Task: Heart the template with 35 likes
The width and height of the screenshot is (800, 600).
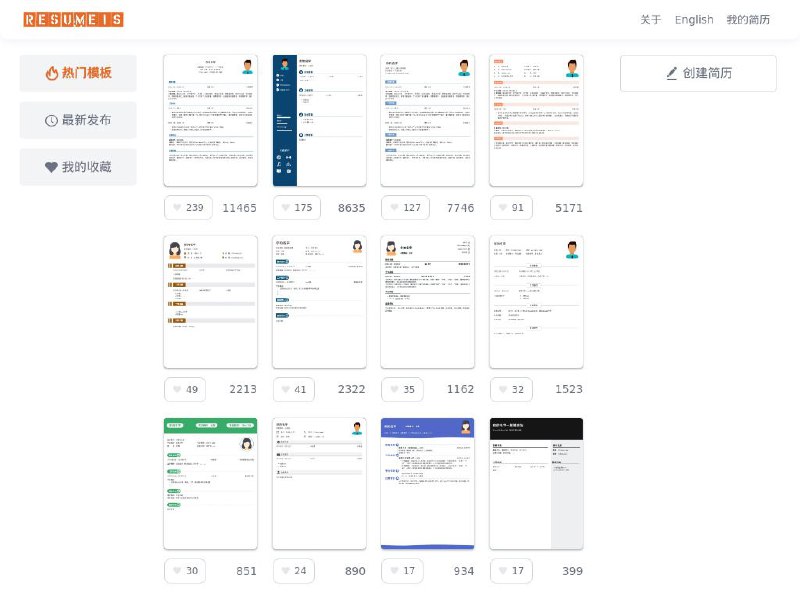Action: [x=405, y=389]
